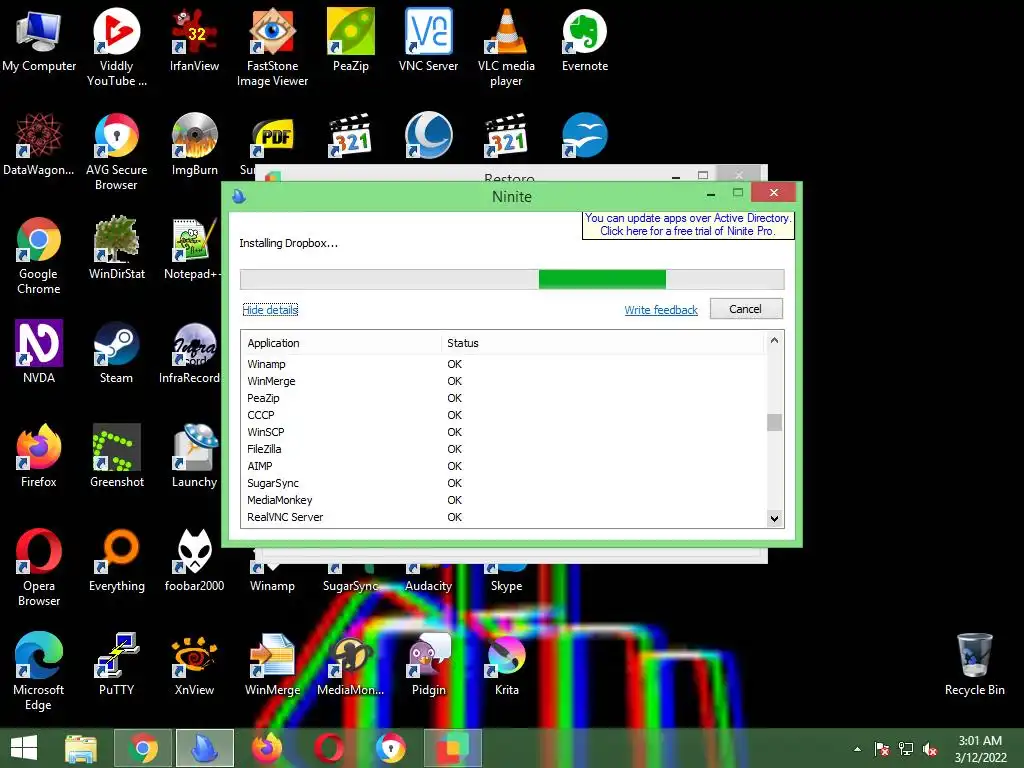
Task: Open the Recycle Bin
Action: click(x=974, y=664)
